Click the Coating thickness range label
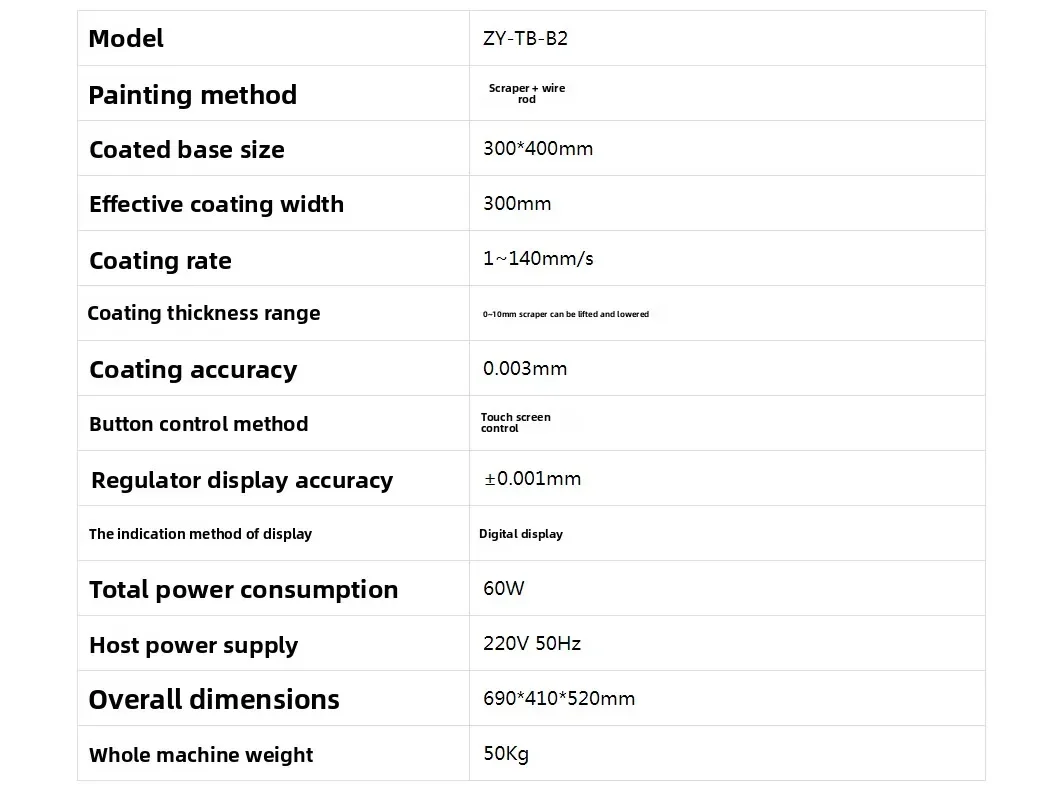Image resolution: width=1060 pixels, height=786 pixels. [204, 313]
